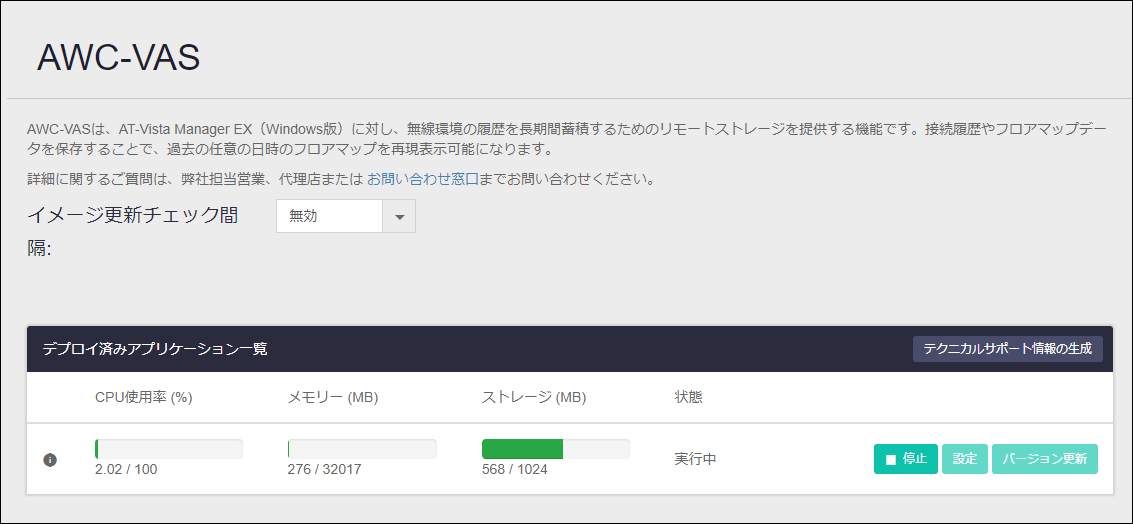Viewport: 1133px width, 524px height.
Task: Click the バージョン更新 button
Action: tap(1045, 459)
